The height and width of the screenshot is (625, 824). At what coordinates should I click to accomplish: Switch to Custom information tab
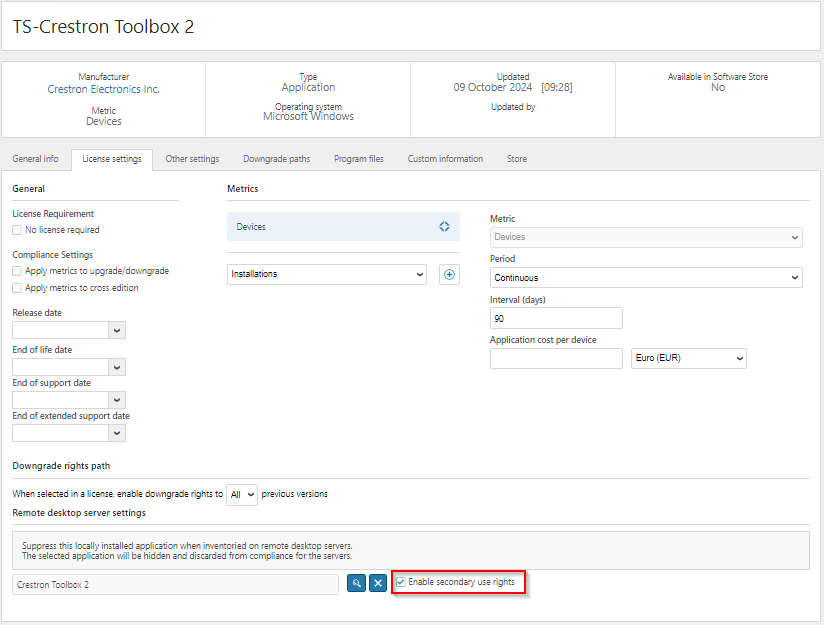(445, 159)
